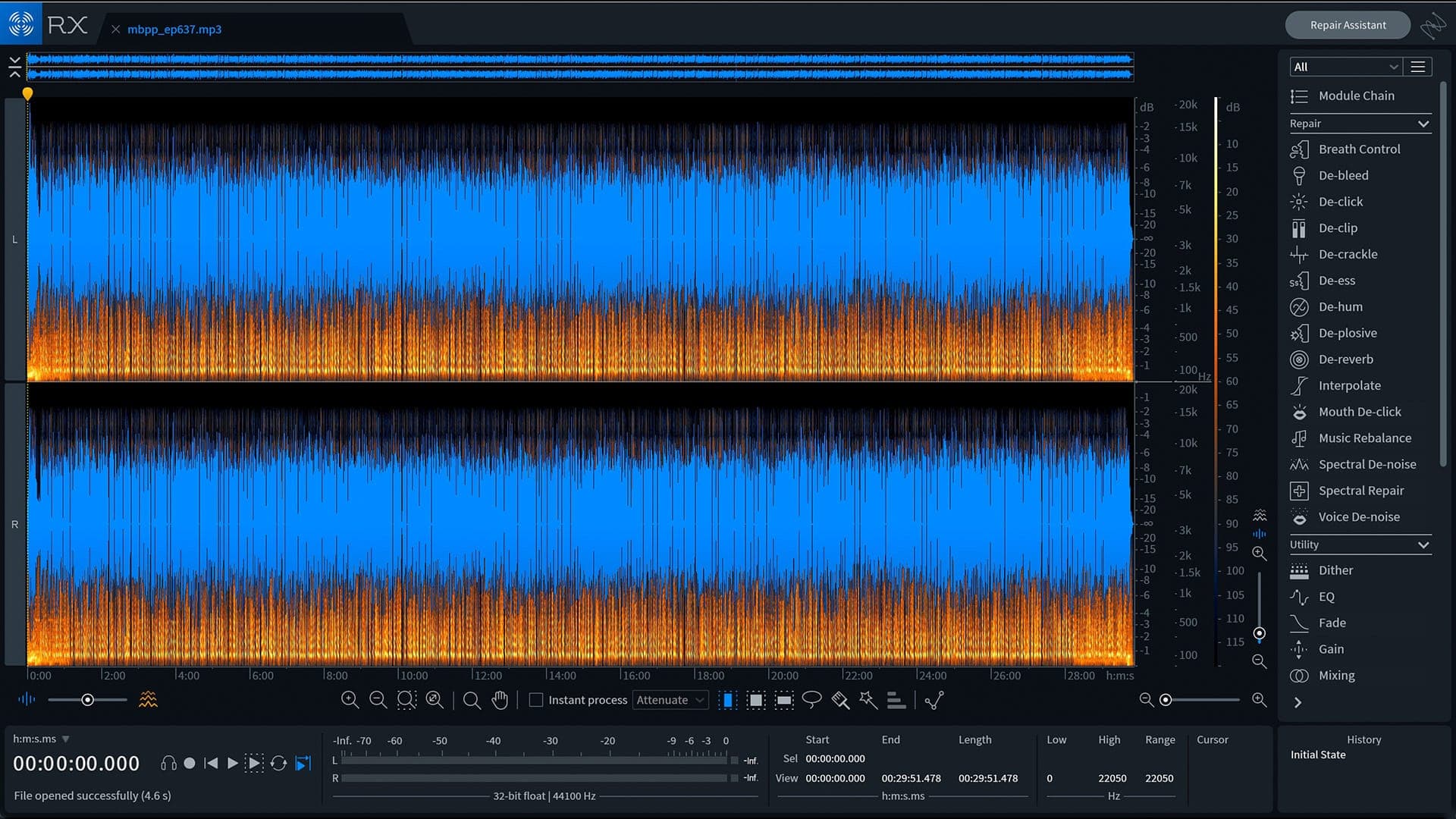This screenshot has width=1456, height=819.
Task: Select the Lasso selection tool
Action: 811,699
